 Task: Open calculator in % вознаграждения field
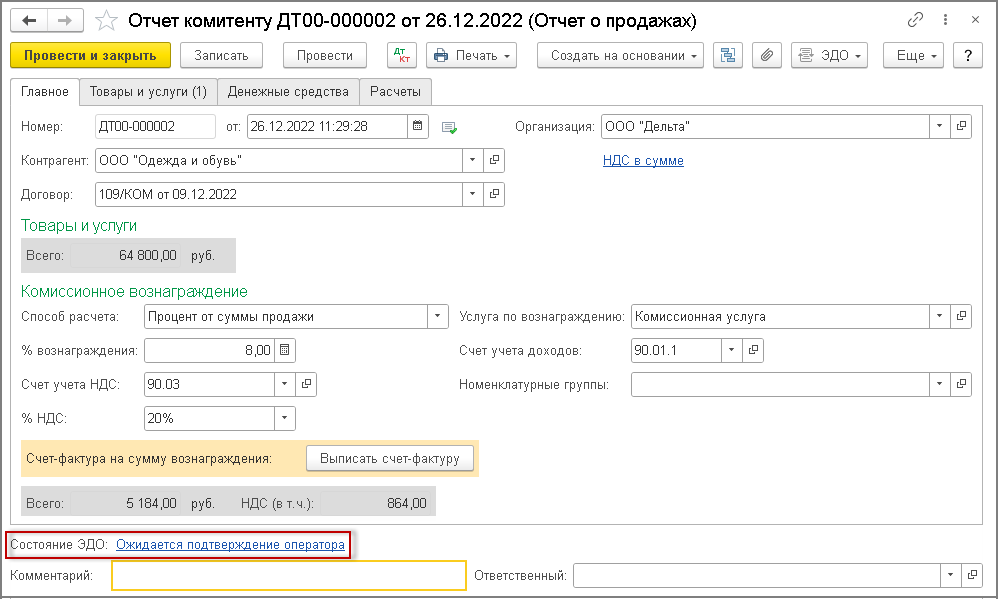click(285, 350)
